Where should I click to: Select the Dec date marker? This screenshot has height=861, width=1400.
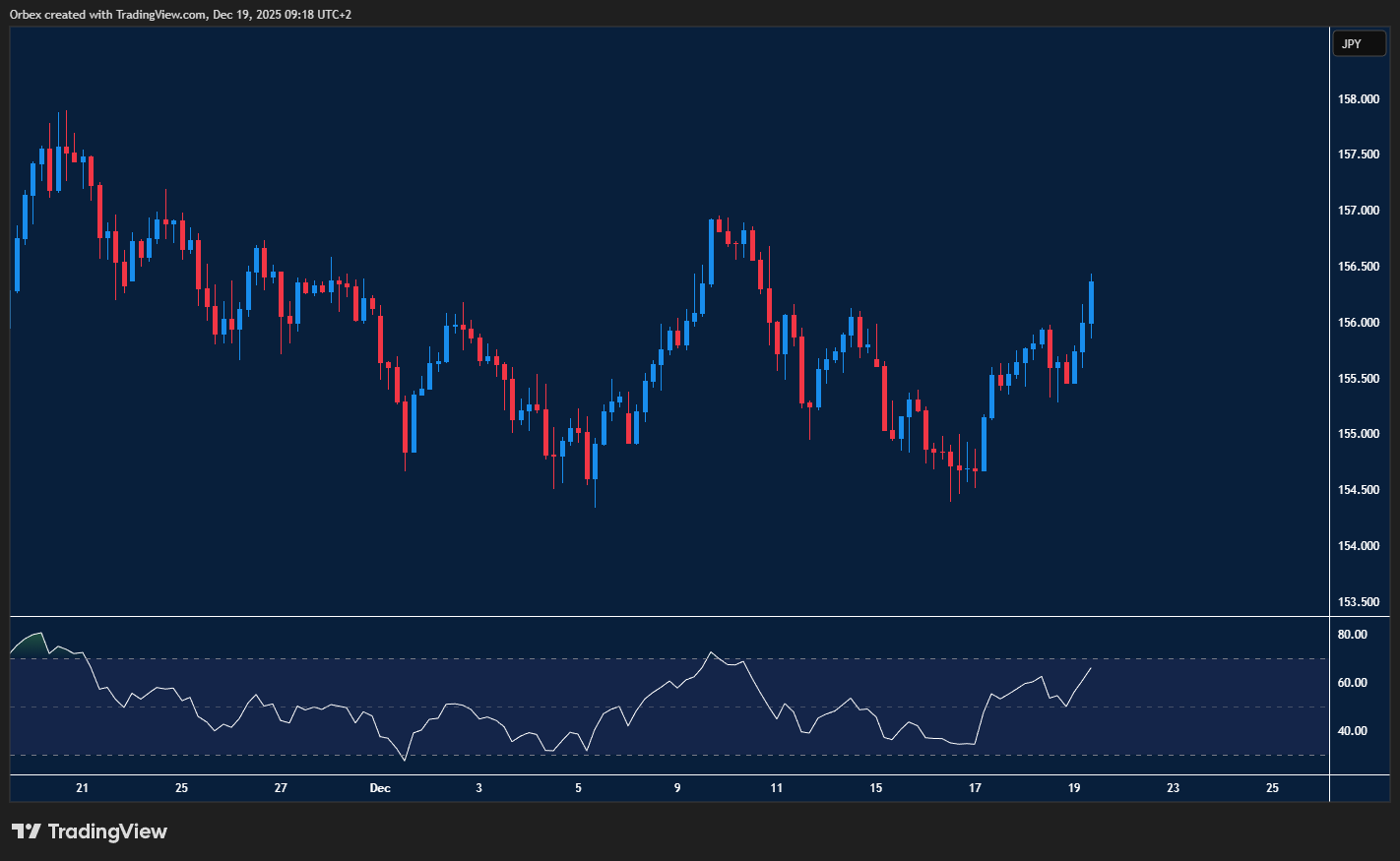(380, 788)
